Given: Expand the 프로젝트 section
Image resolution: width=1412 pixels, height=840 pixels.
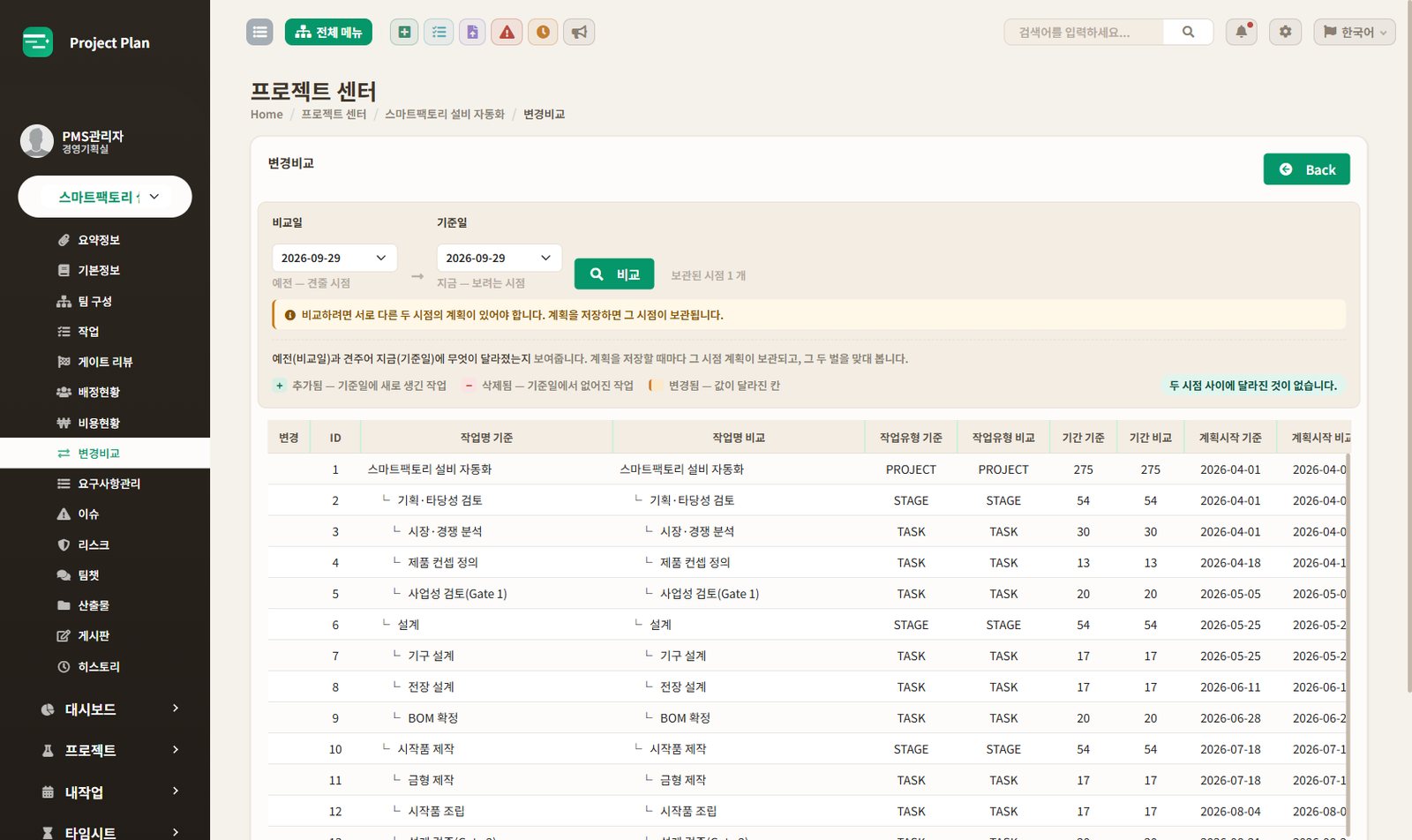Looking at the screenshot, I should click(105, 750).
